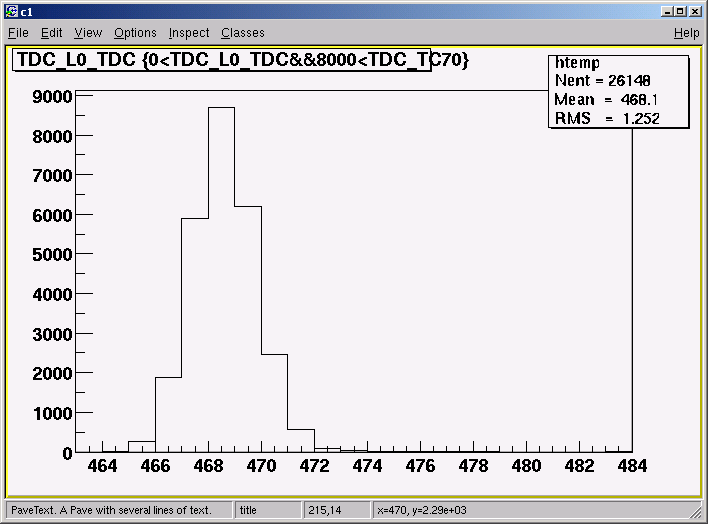Click the y-axis label 1000

(52, 413)
